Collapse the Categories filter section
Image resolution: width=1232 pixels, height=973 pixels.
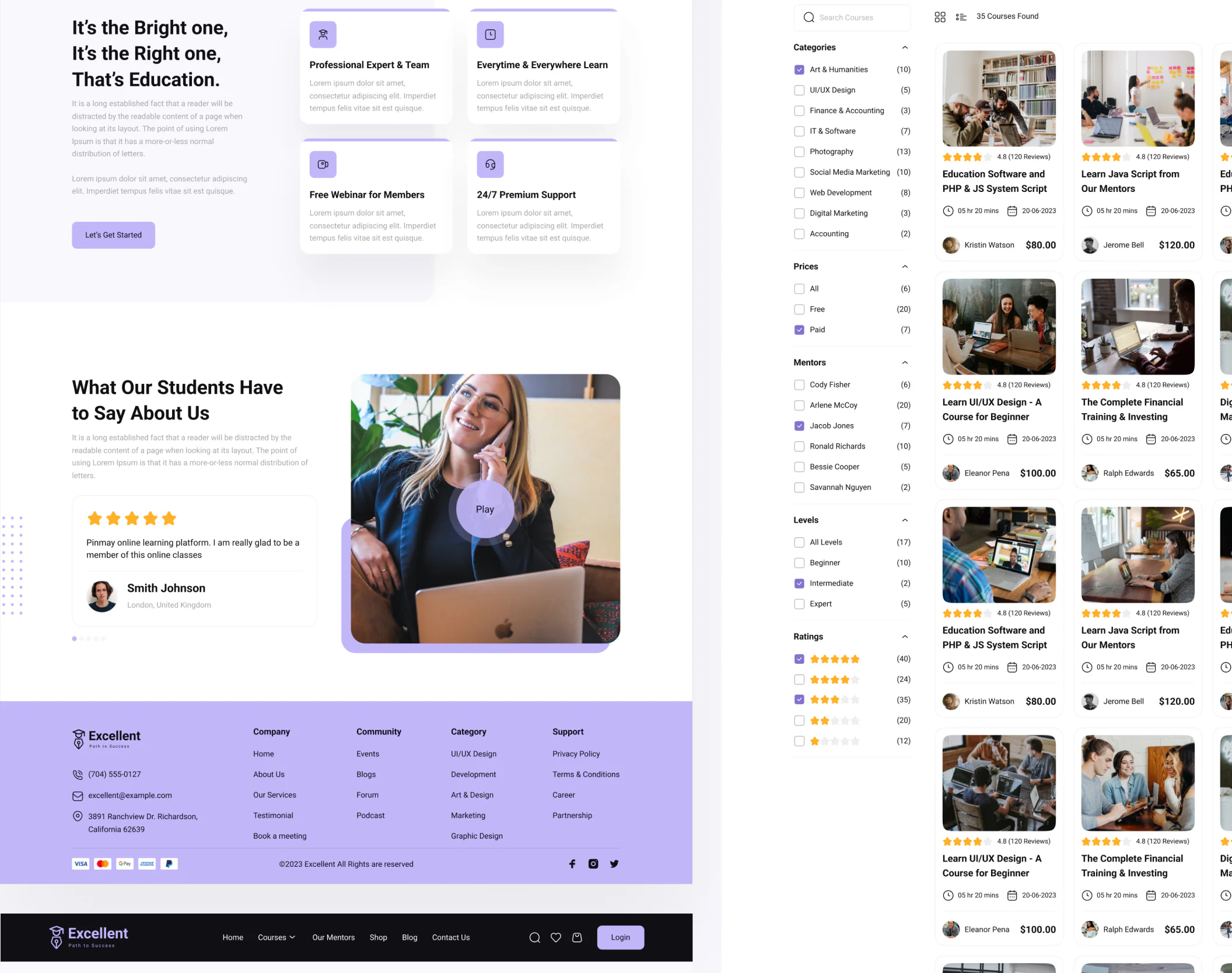[x=905, y=47]
